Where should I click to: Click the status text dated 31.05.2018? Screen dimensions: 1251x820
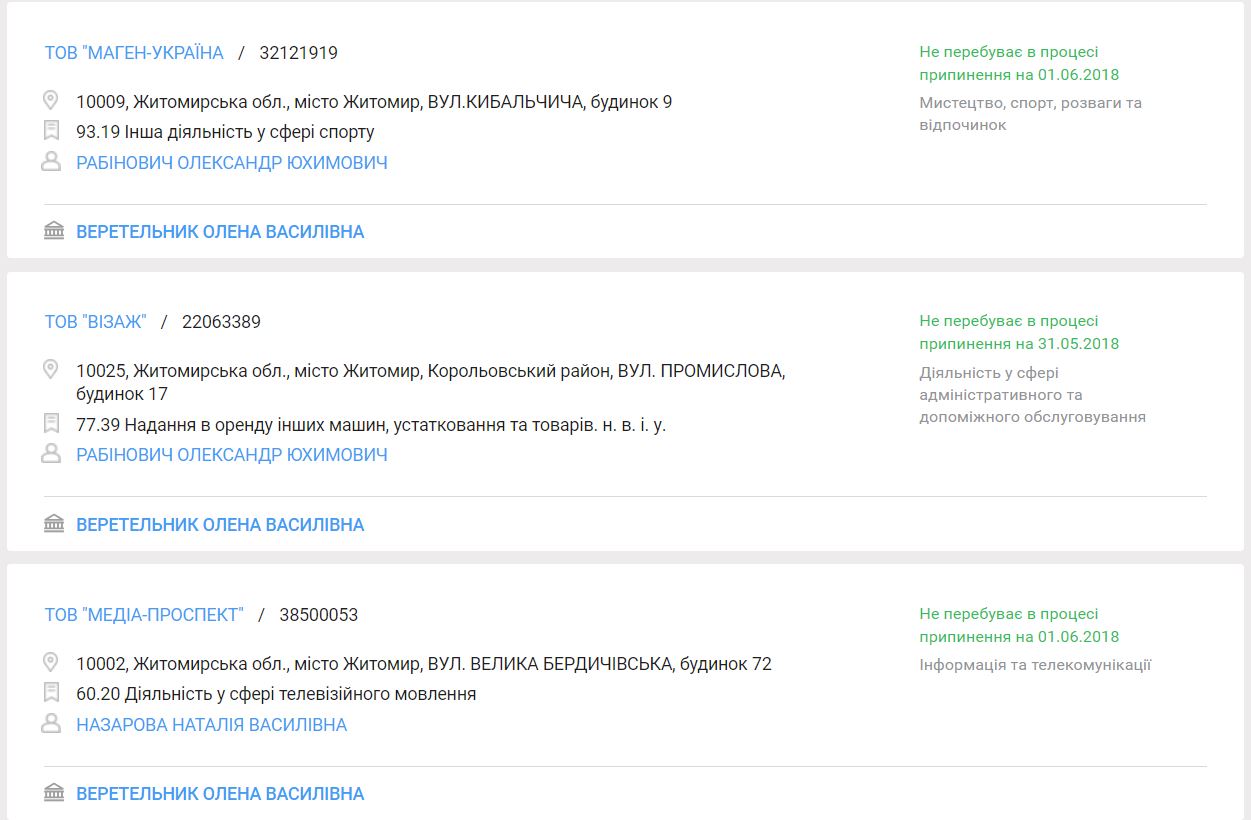coord(1018,332)
